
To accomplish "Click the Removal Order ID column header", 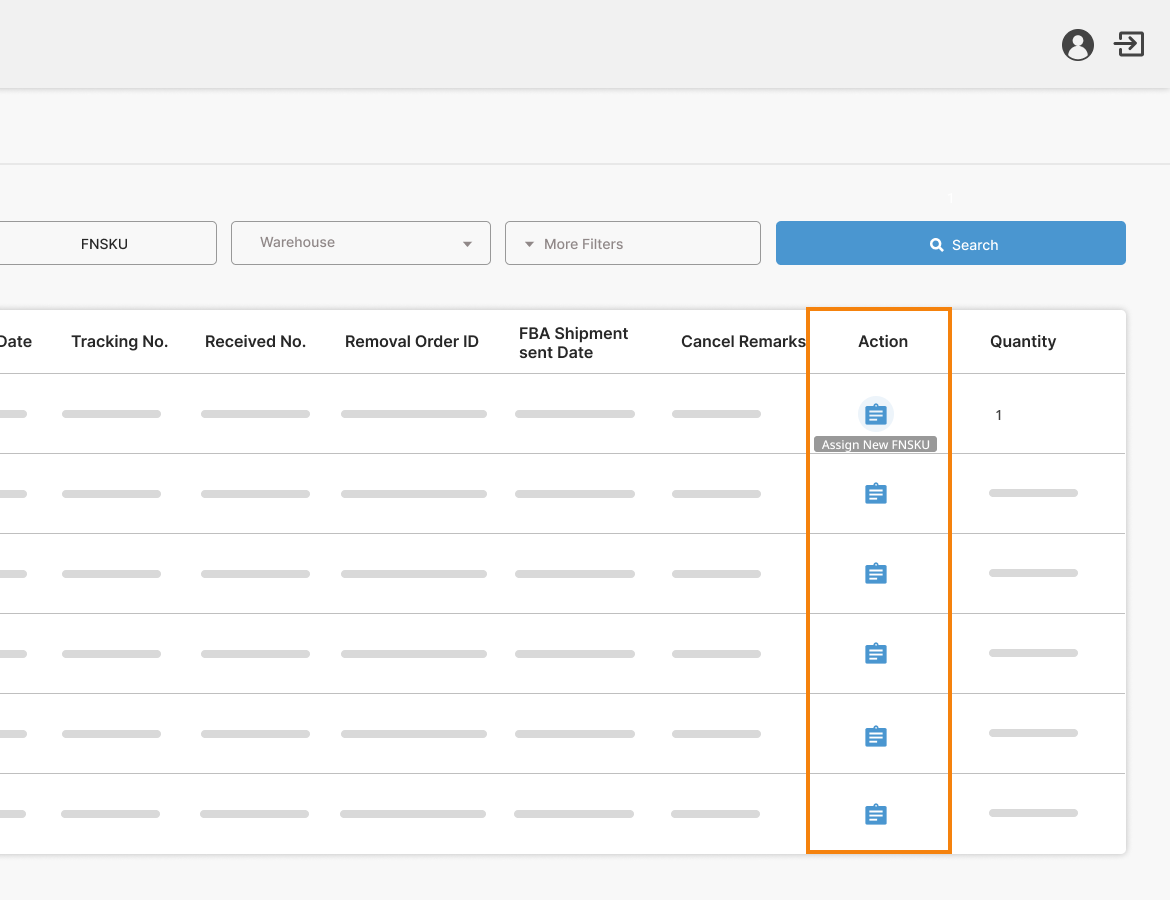I will point(411,342).
